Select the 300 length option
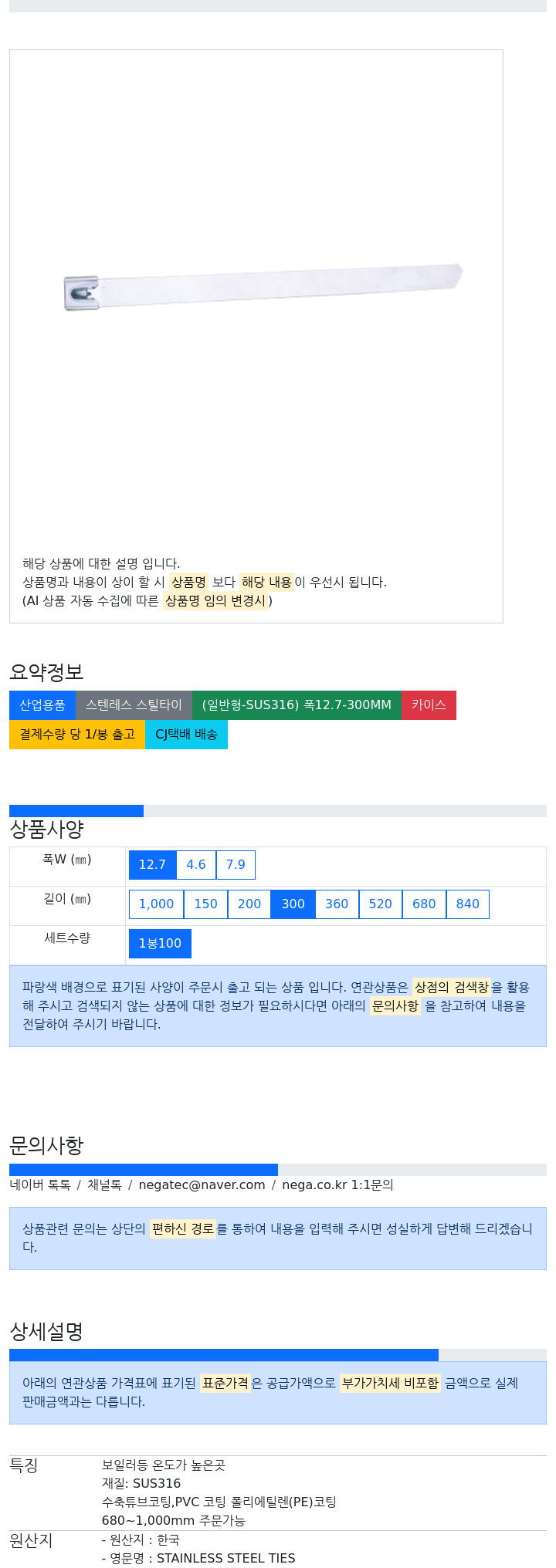 click(x=293, y=904)
